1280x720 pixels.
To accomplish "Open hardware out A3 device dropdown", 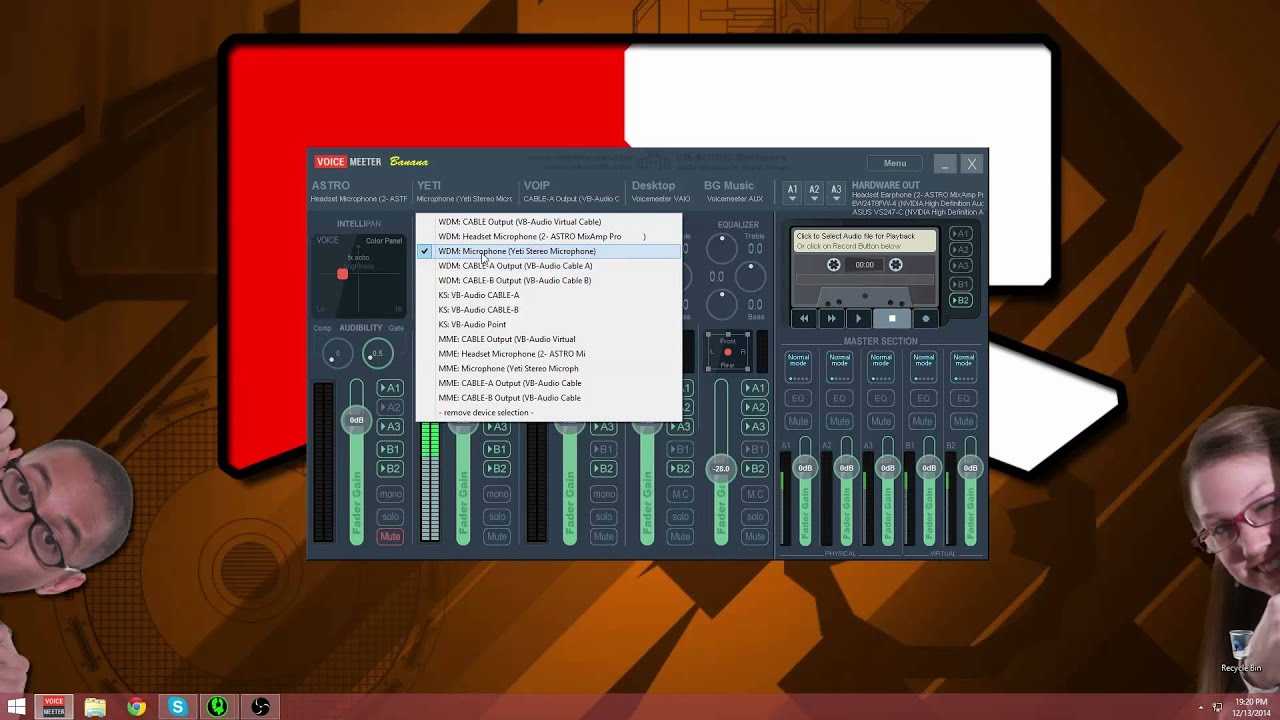I will click(836, 193).
